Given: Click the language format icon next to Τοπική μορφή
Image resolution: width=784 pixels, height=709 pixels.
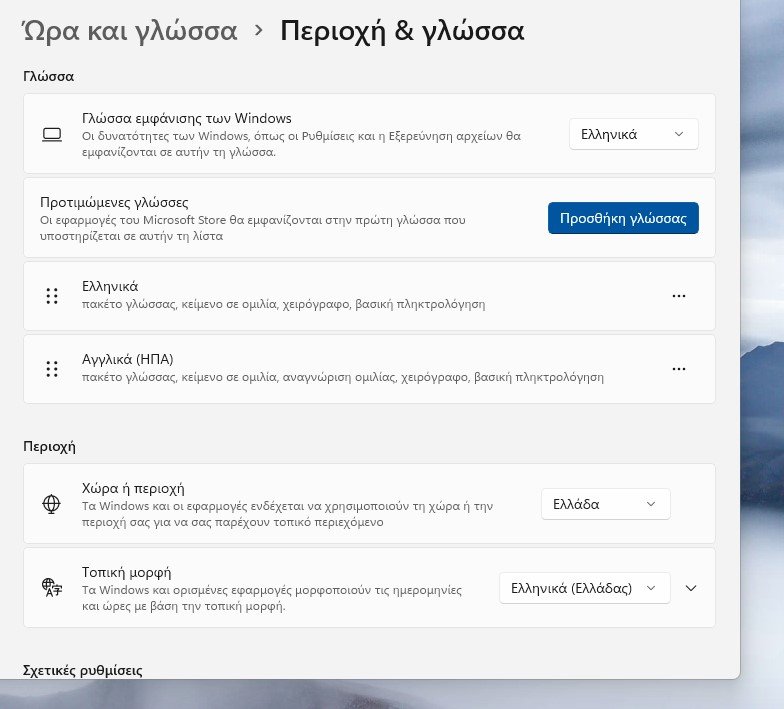Looking at the screenshot, I should [x=52, y=588].
